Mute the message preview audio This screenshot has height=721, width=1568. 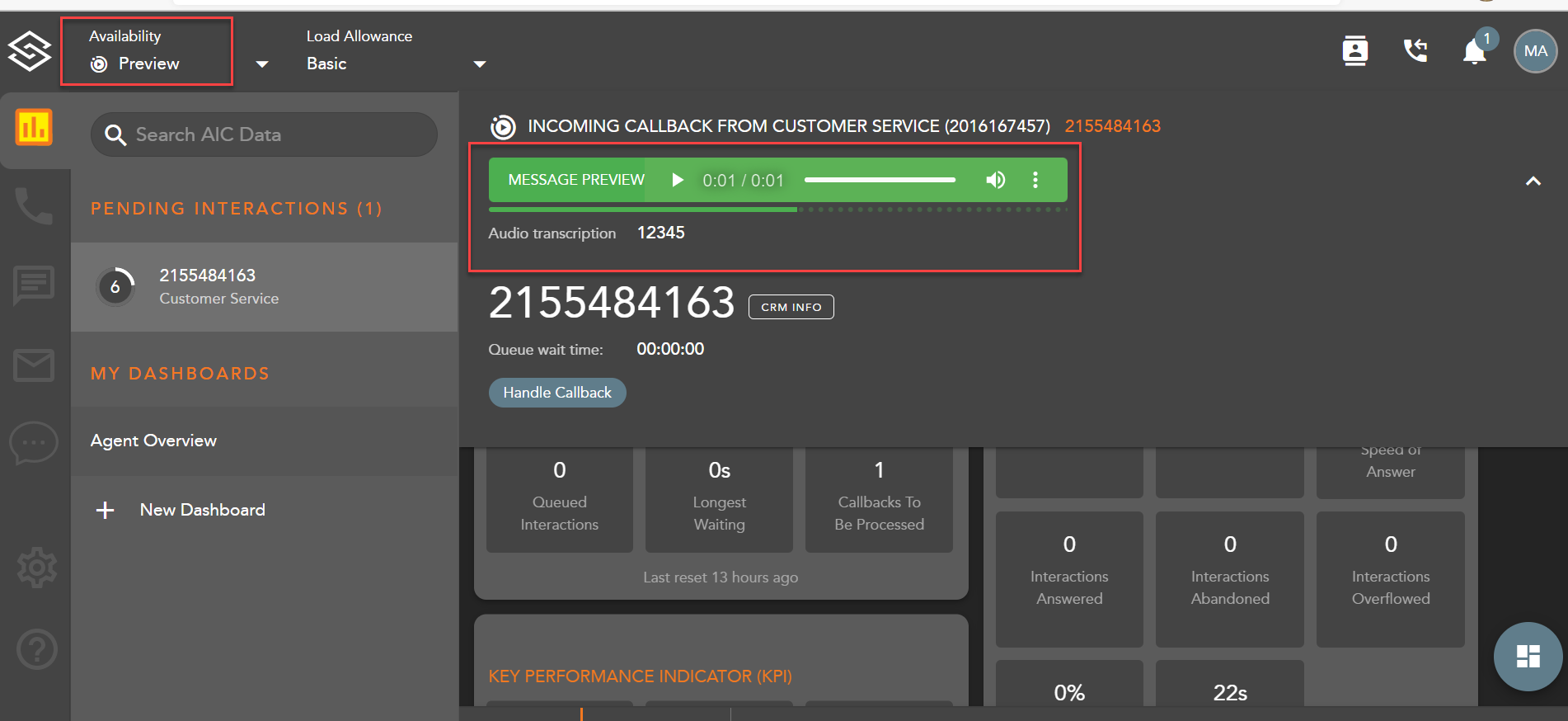(x=995, y=180)
